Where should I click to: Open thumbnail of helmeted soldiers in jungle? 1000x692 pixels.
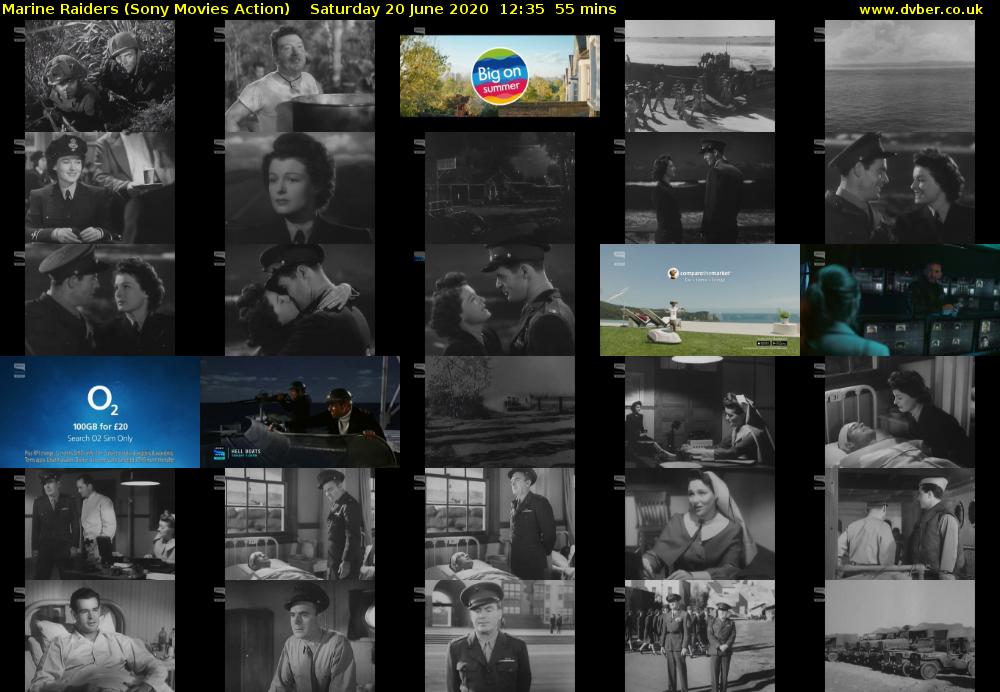(99, 76)
